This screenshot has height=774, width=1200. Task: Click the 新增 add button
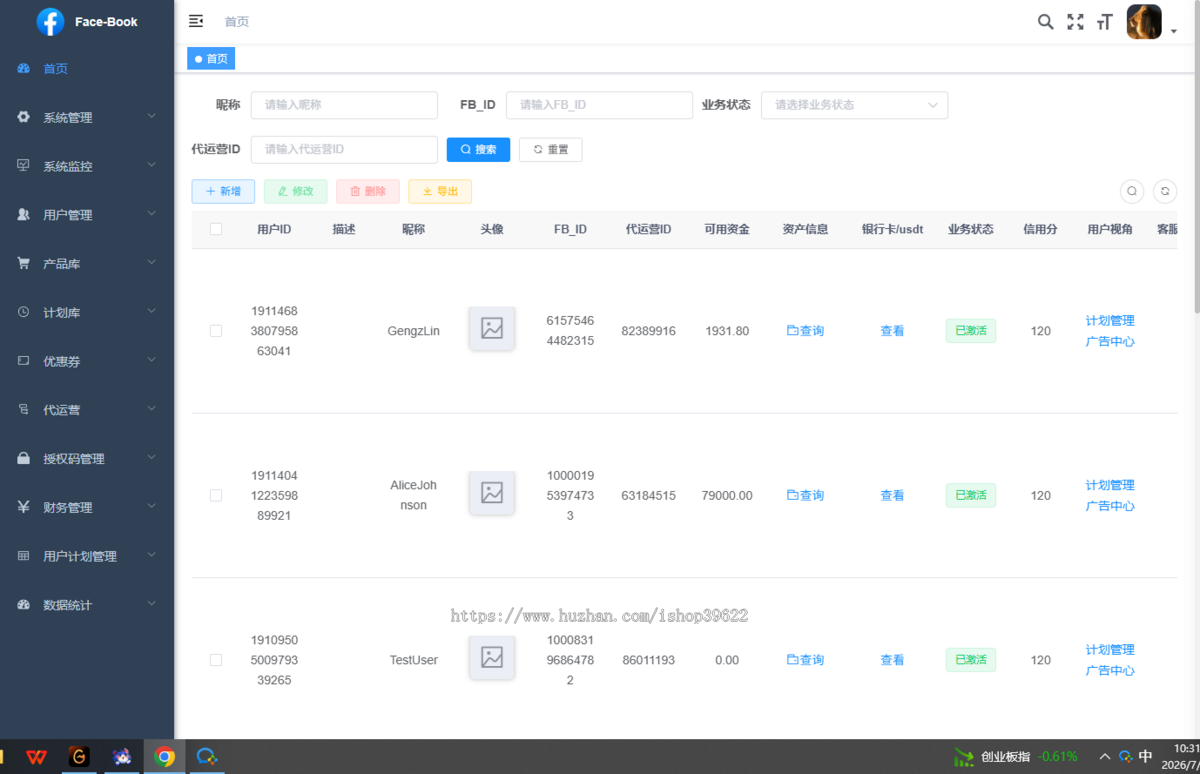223,191
